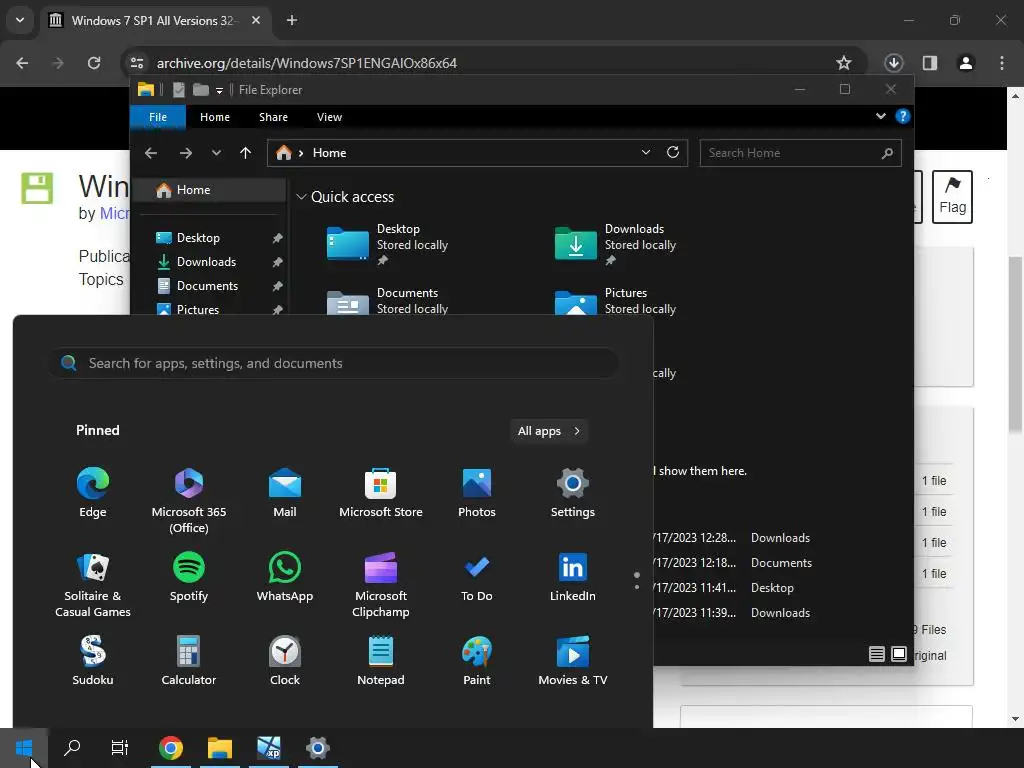Click the All apps button
This screenshot has height=768, width=1024.
coord(549,431)
